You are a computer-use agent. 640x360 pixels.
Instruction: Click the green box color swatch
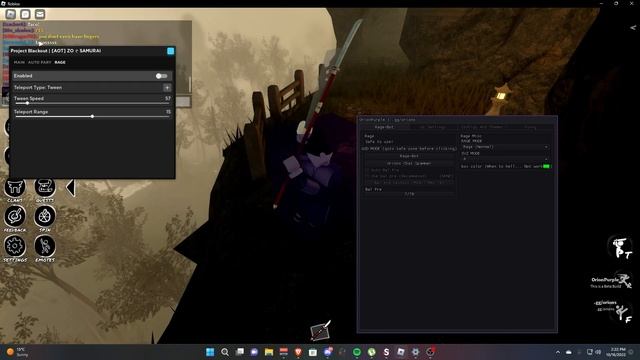point(547,166)
